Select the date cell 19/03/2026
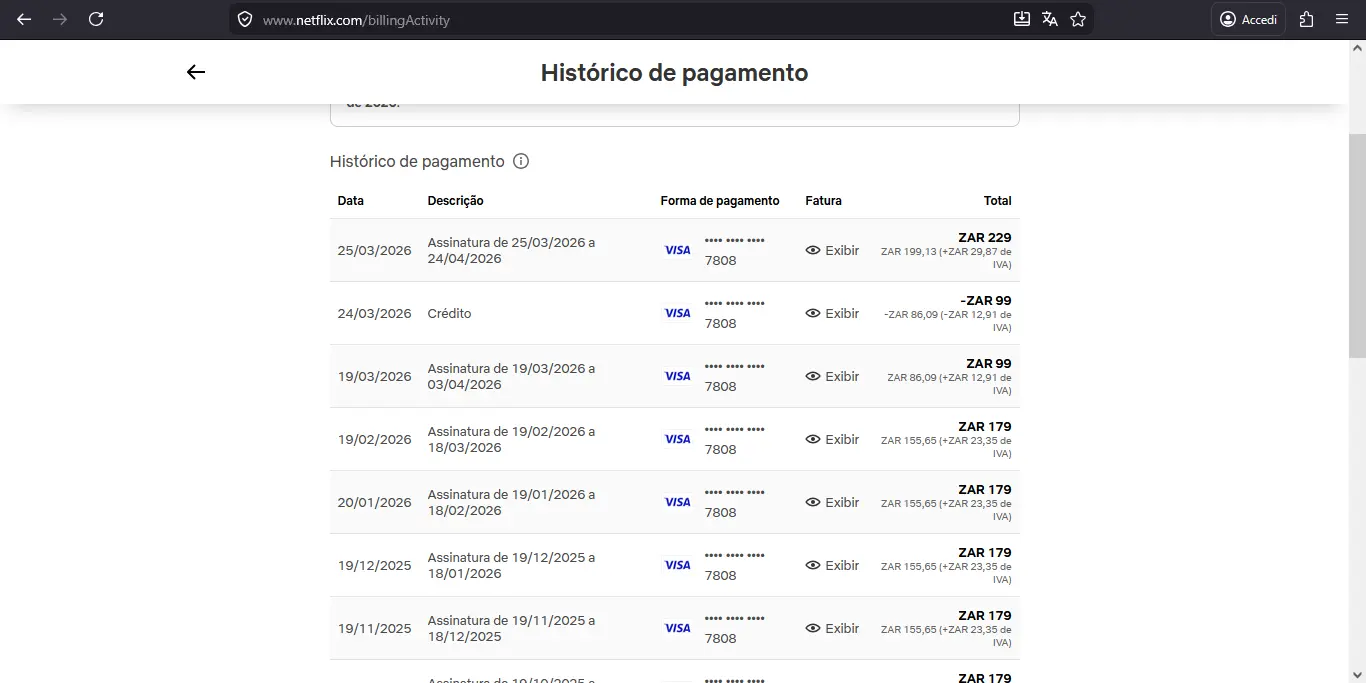1366x683 pixels. [x=375, y=376]
